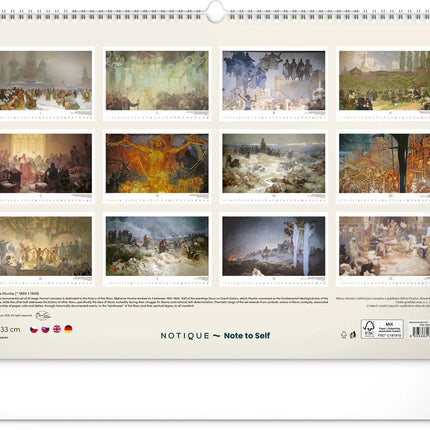Click the German flag icon
Image resolution: width=430 pixels, height=430 pixels.
point(68,329)
